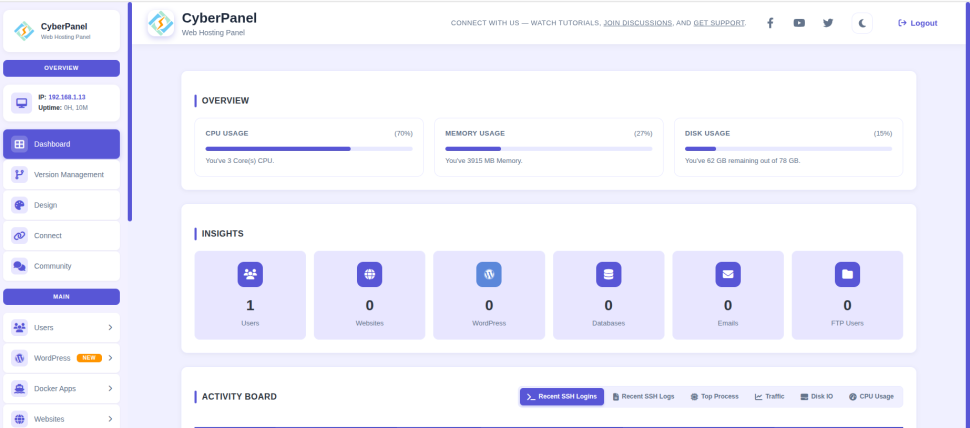The image size is (970, 428).
Task: Open the YouTube icon in header
Action: [x=799, y=23]
